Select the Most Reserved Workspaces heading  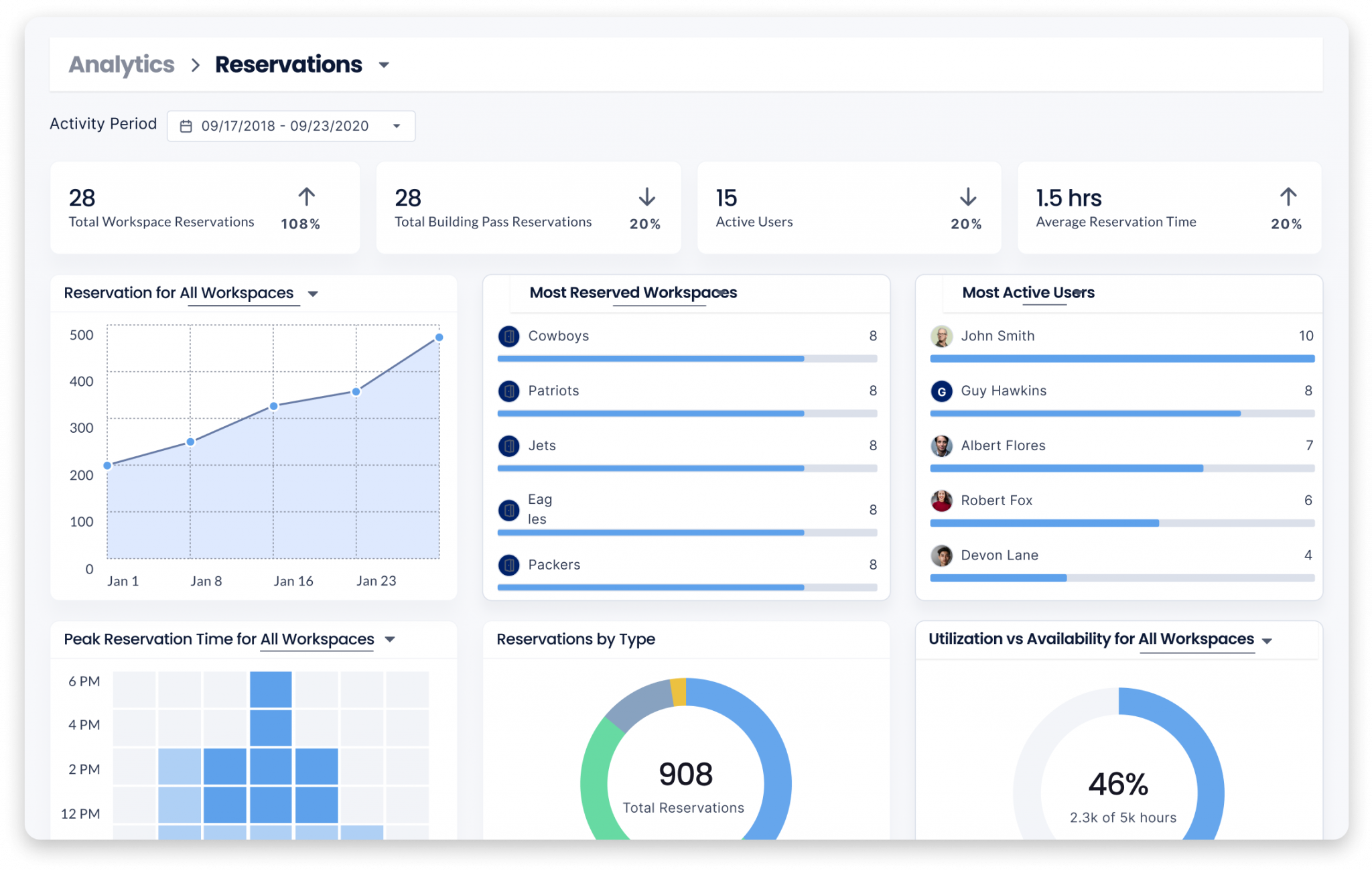tap(632, 293)
